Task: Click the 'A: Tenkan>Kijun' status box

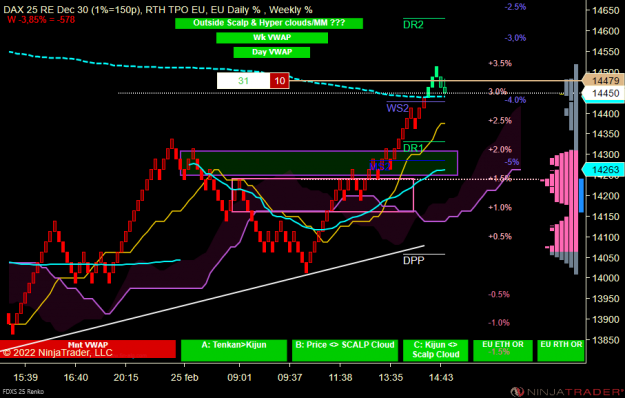Action: [234, 350]
